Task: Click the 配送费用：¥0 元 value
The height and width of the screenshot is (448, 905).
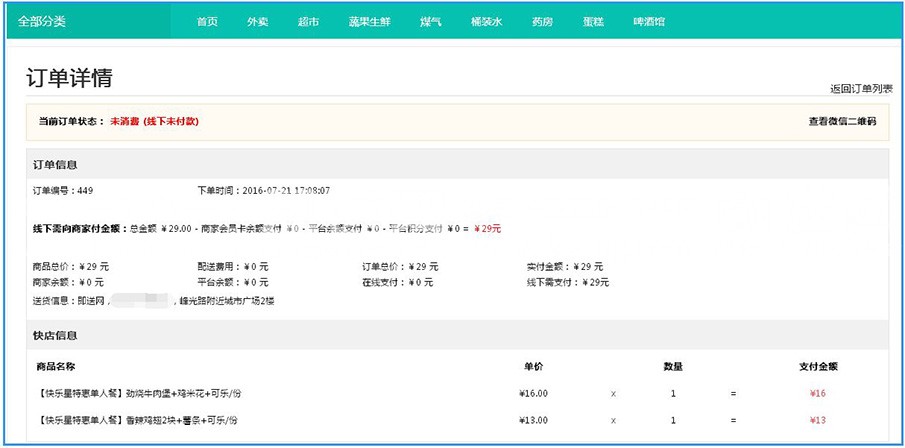Action: [x=233, y=267]
